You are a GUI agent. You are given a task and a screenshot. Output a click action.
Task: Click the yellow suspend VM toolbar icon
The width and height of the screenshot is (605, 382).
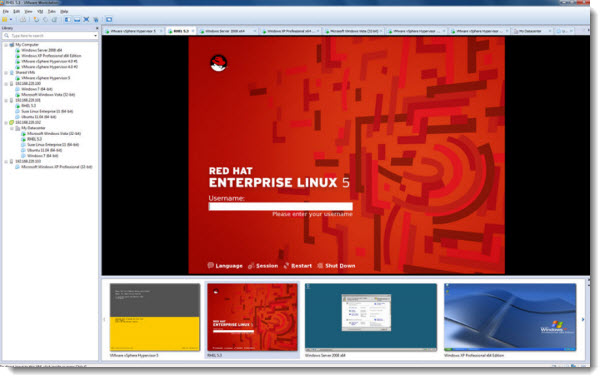click(x=5, y=19)
